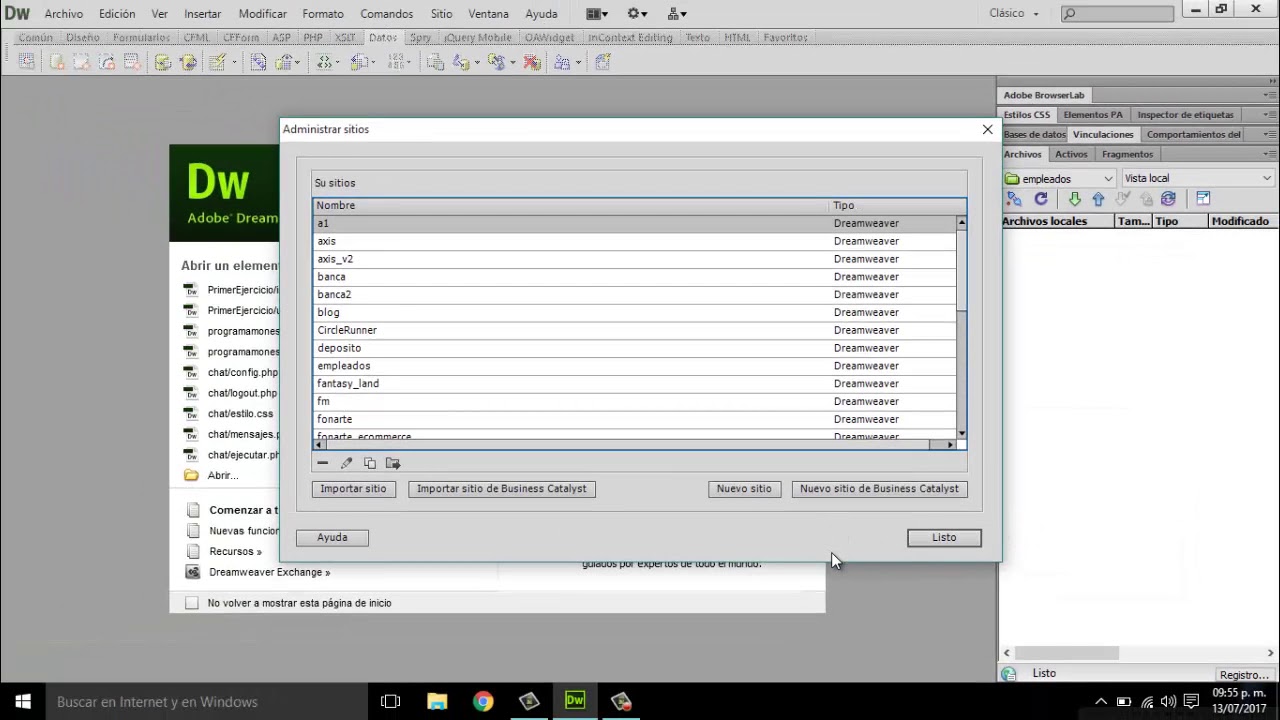Put files with blue up arrow
Image resolution: width=1280 pixels, height=720 pixels.
click(x=1098, y=199)
